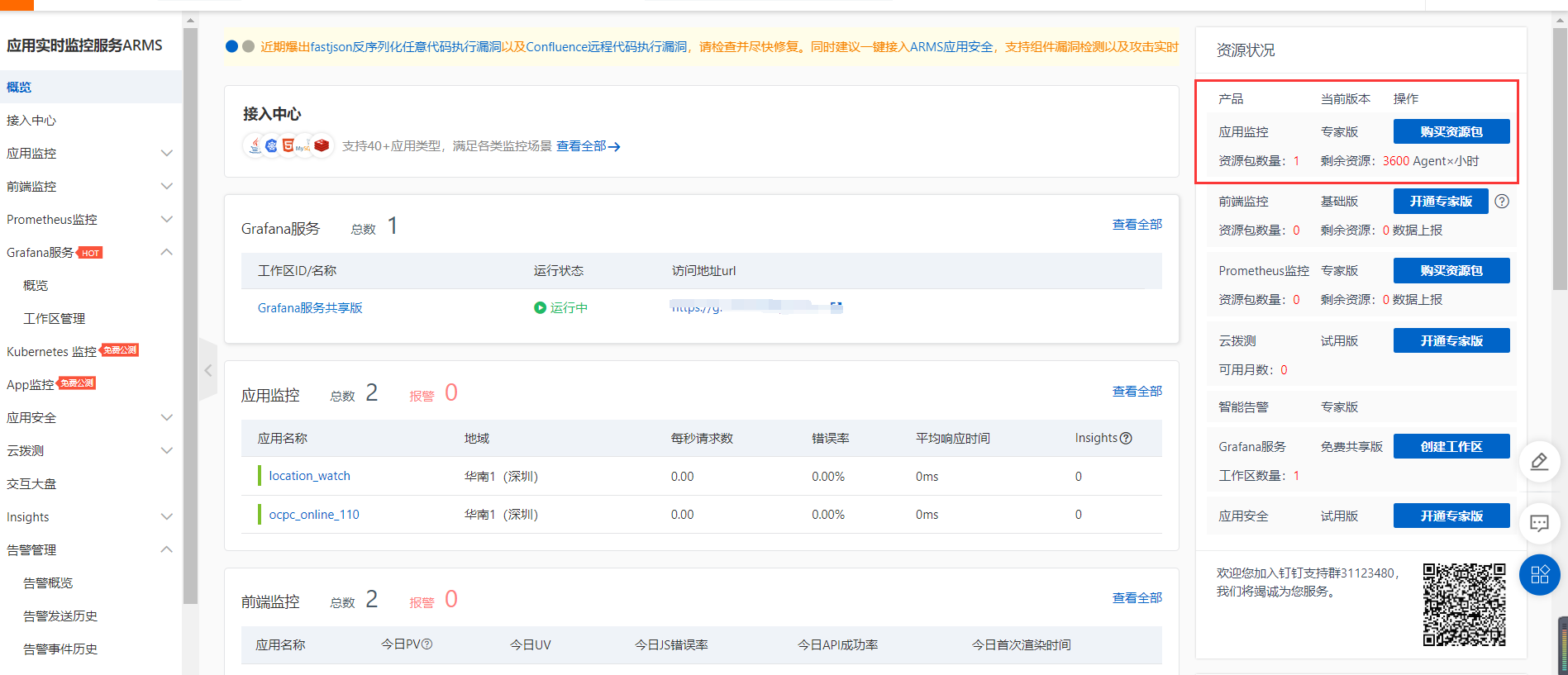Click the 应用监控 报警 count 0

(x=451, y=392)
